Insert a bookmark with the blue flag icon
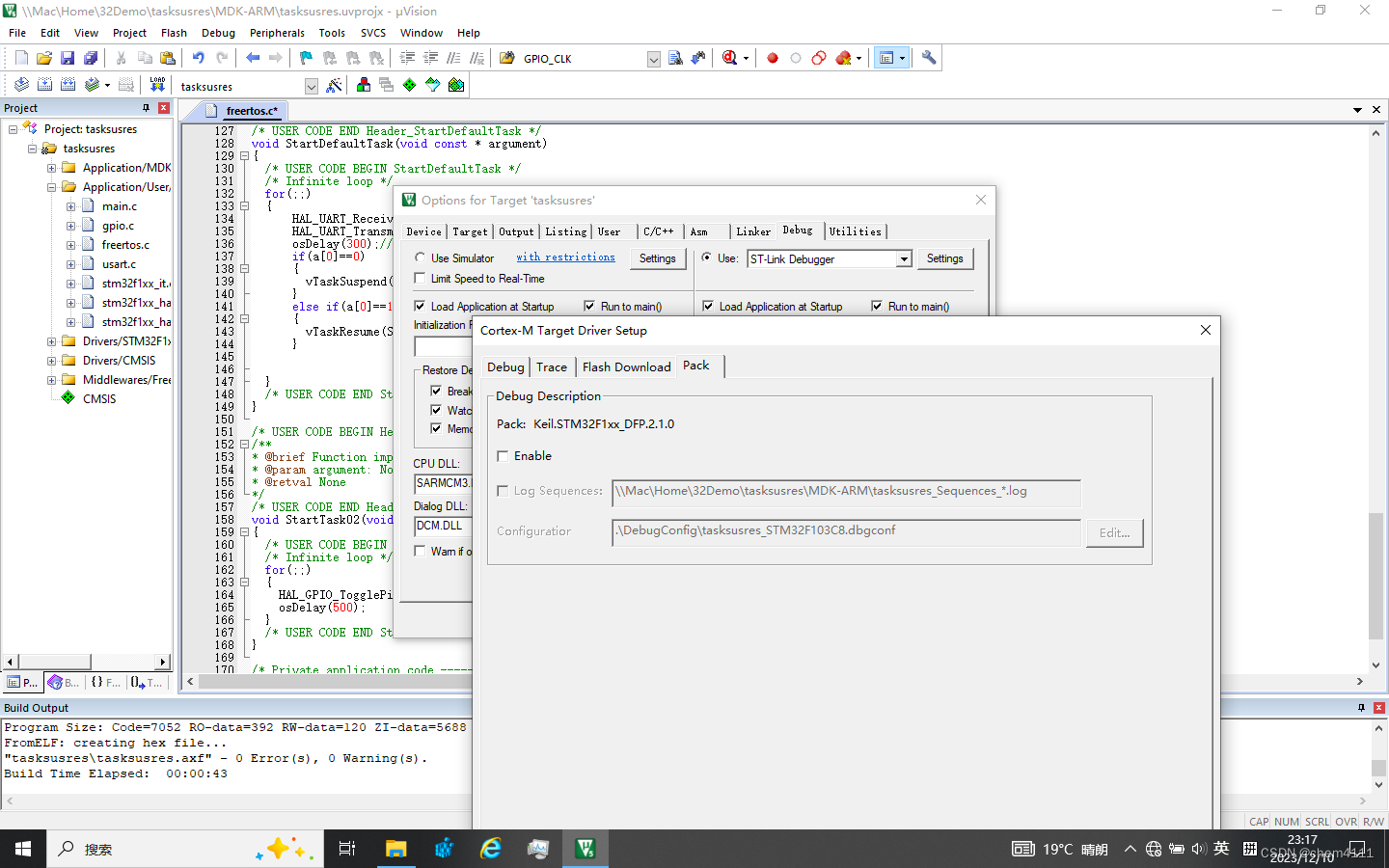Image resolution: width=1389 pixels, height=868 pixels. [x=304, y=57]
